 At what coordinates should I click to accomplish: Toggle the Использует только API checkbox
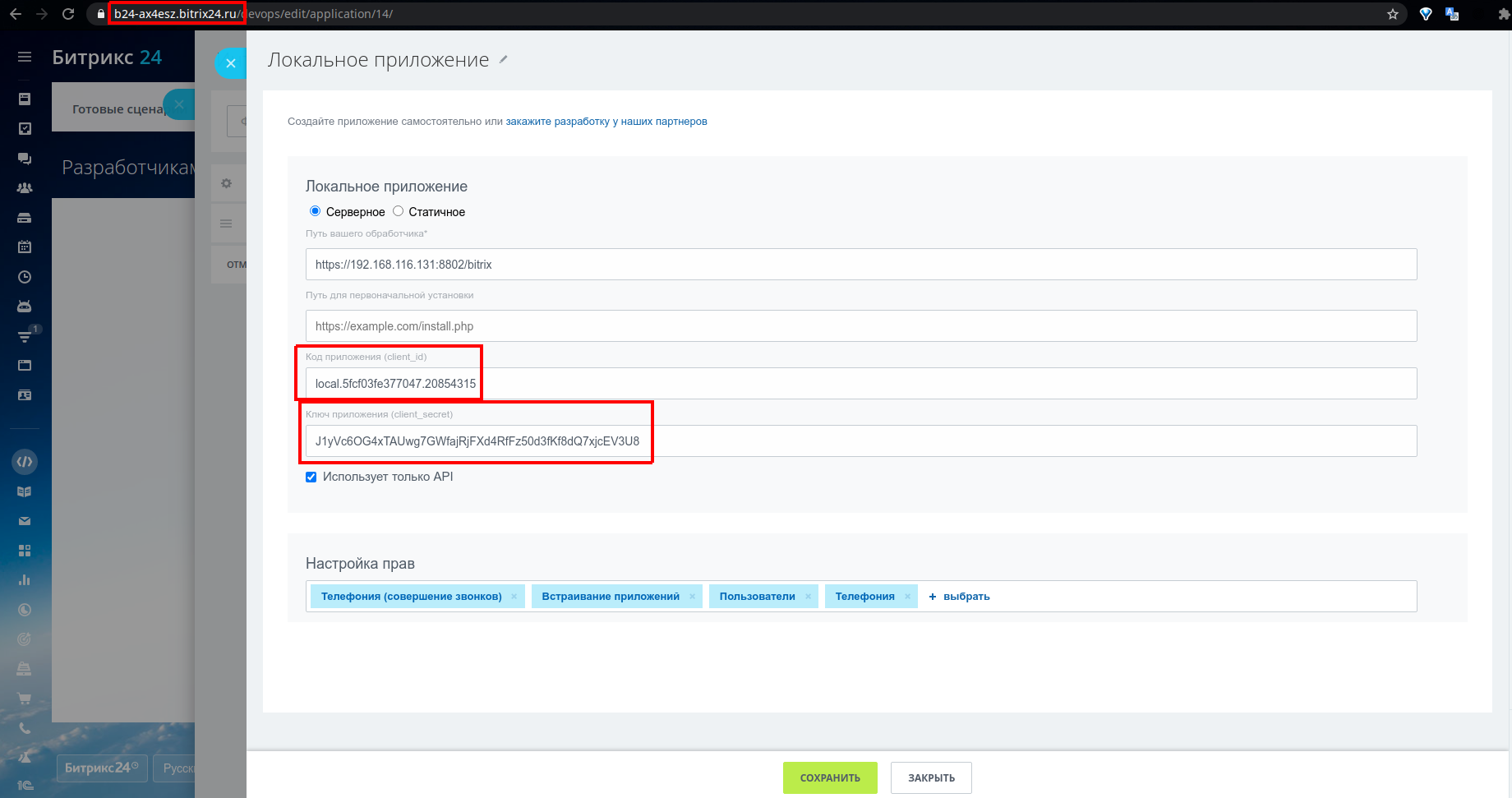click(311, 477)
